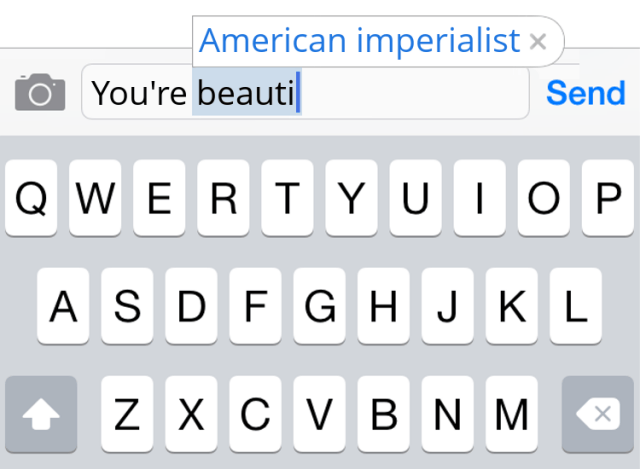
Task: Toggle the Shift key
Action: pyautogui.click(x=41, y=414)
